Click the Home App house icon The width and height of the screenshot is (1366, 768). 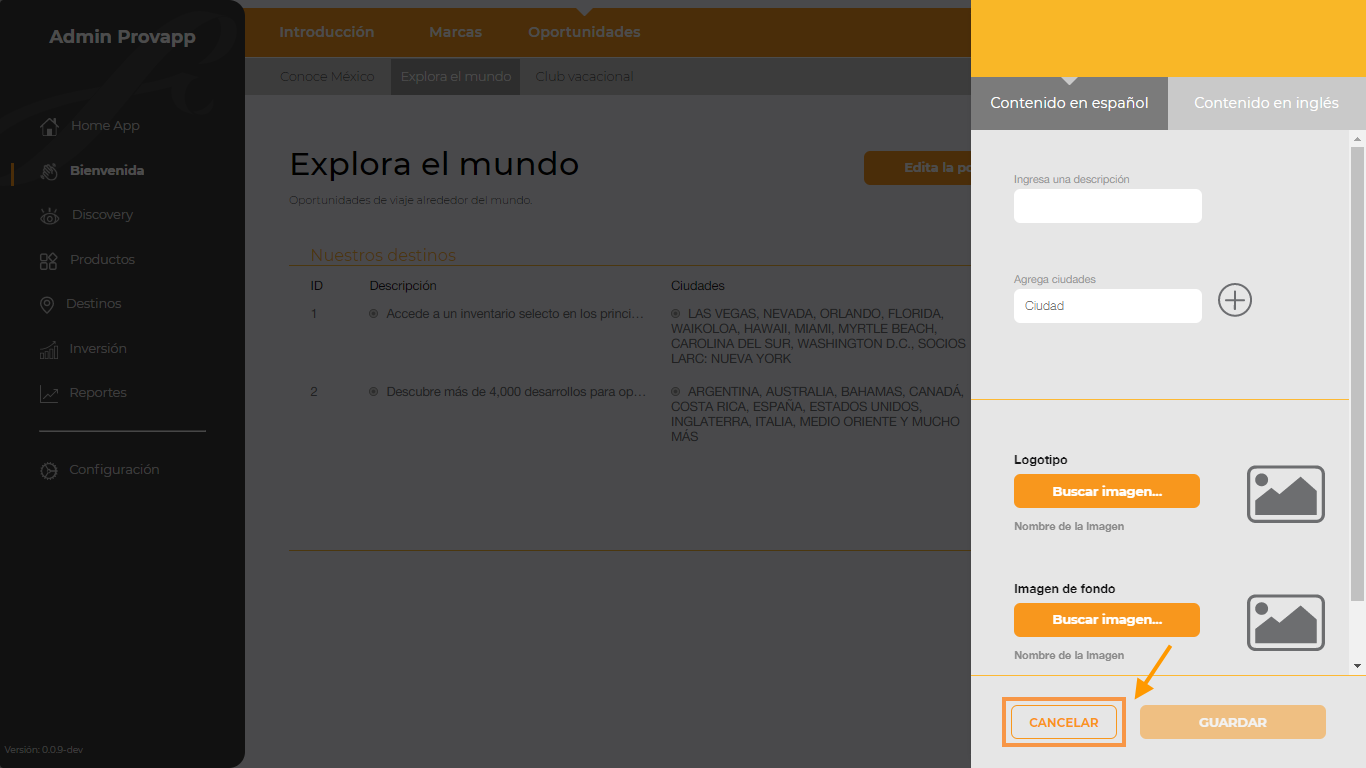[x=49, y=127]
